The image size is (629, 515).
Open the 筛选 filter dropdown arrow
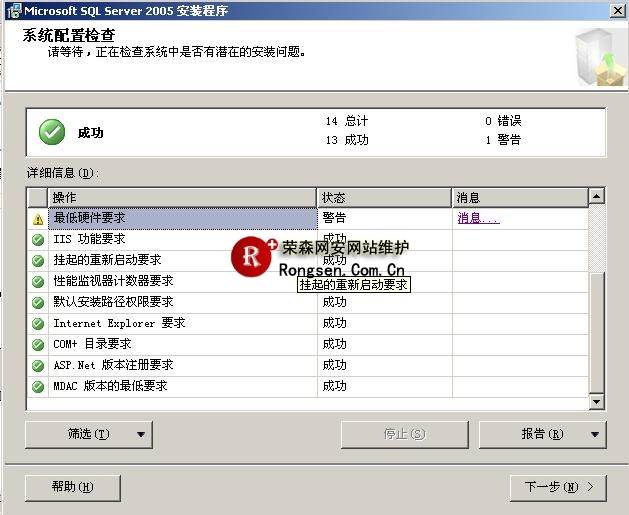click(x=141, y=435)
